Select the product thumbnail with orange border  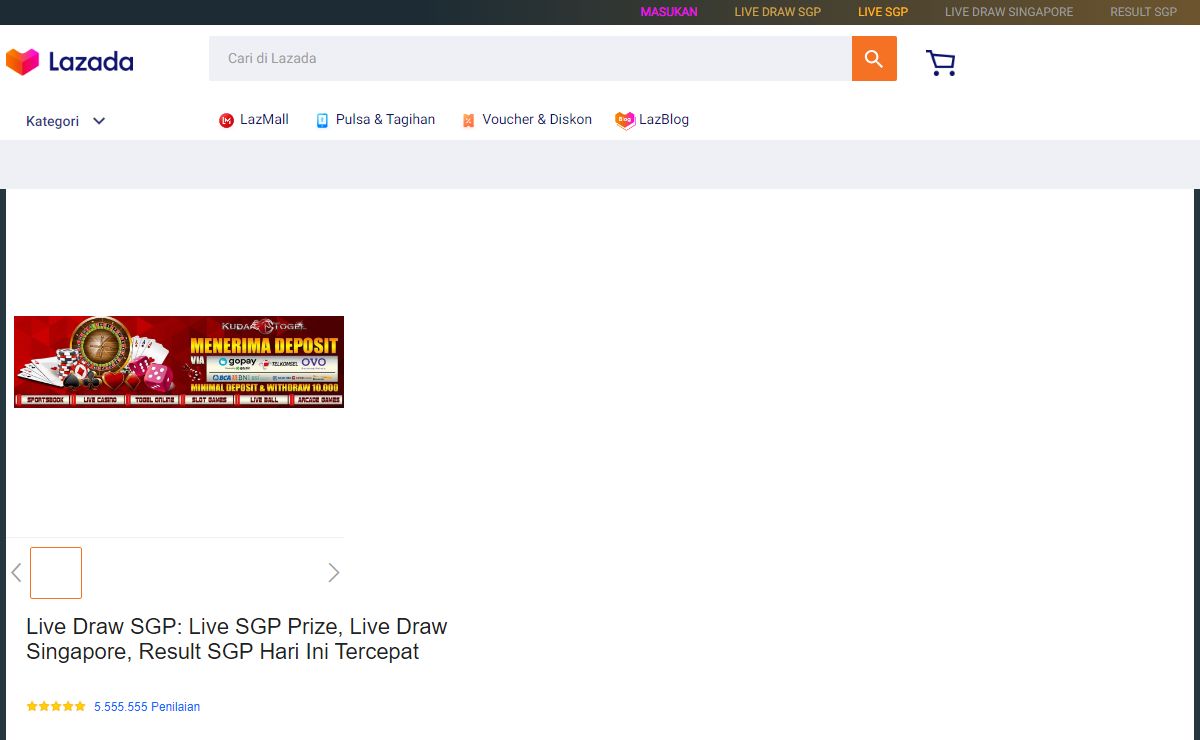tap(56, 573)
